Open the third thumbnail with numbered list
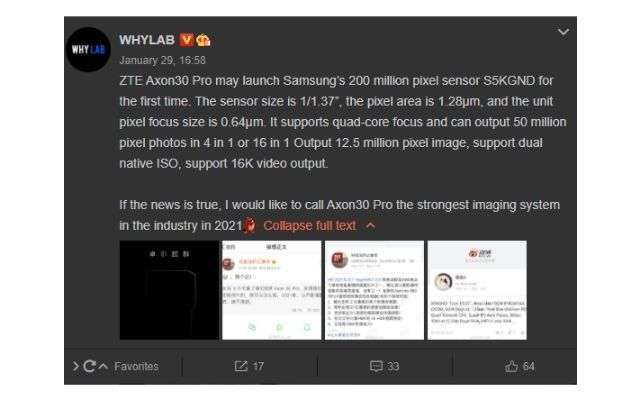The image size is (640, 400). [374, 290]
